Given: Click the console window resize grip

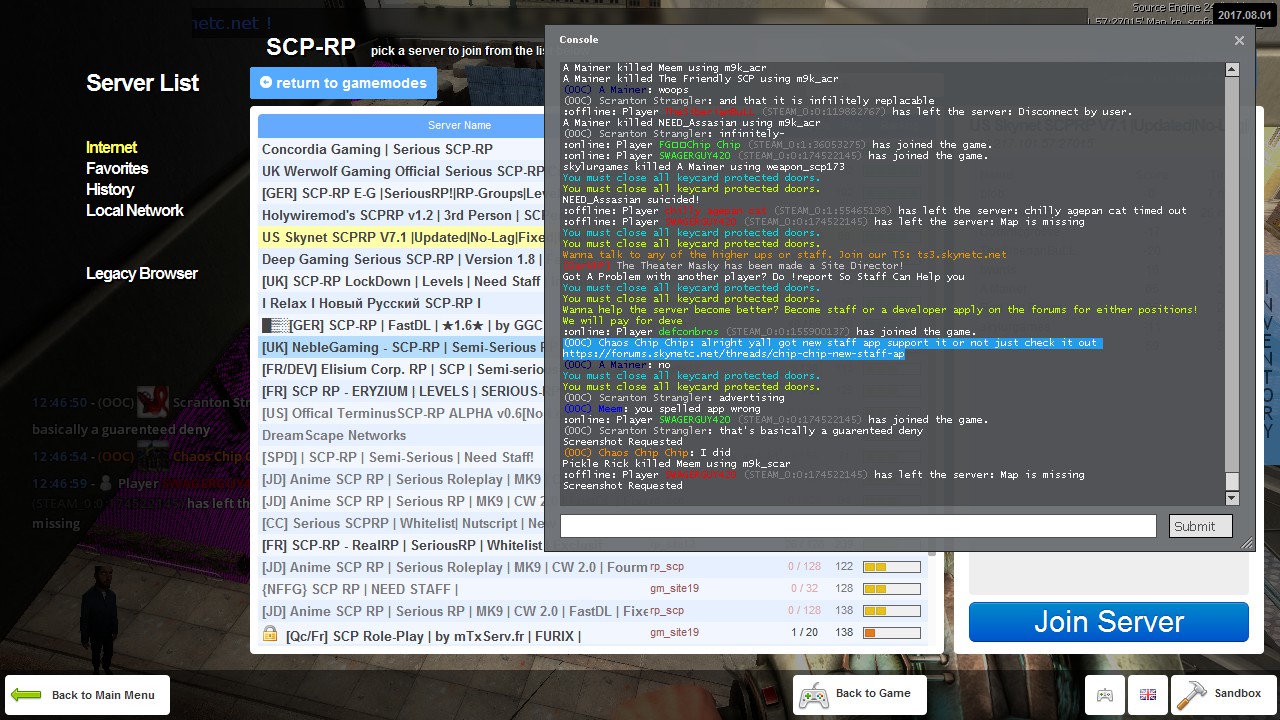Looking at the screenshot, I should pyautogui.click(x=1246, y=543).
